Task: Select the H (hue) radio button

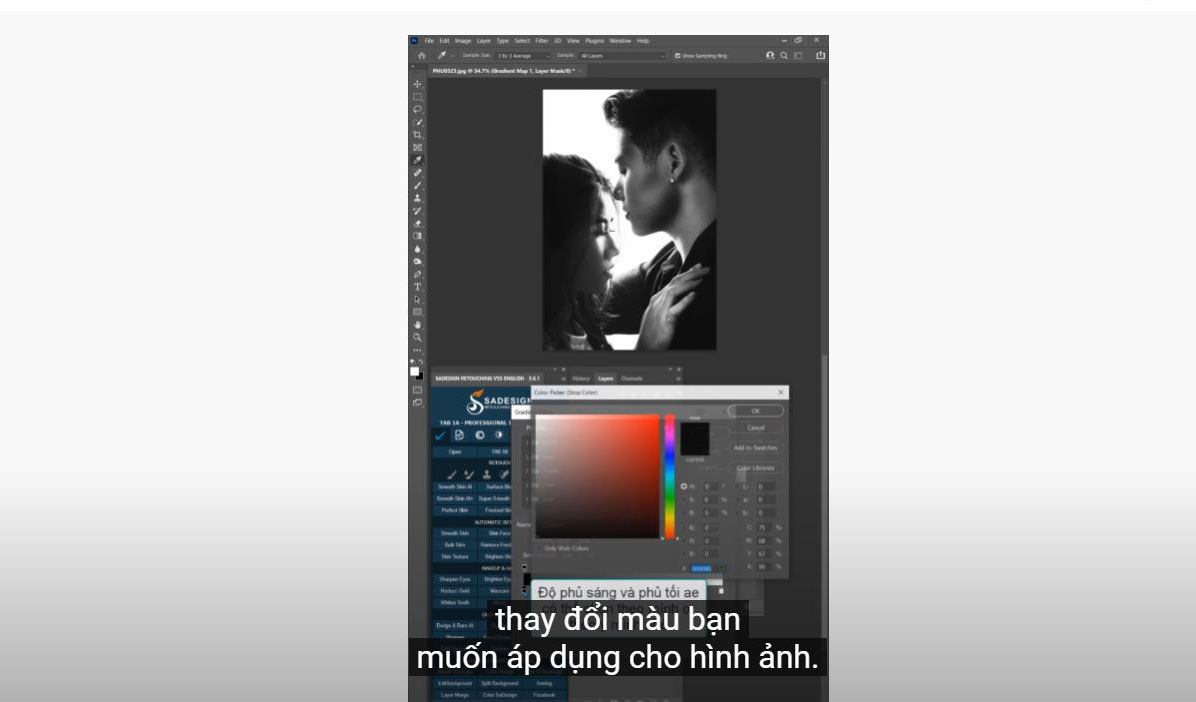Action: (684, 487)
